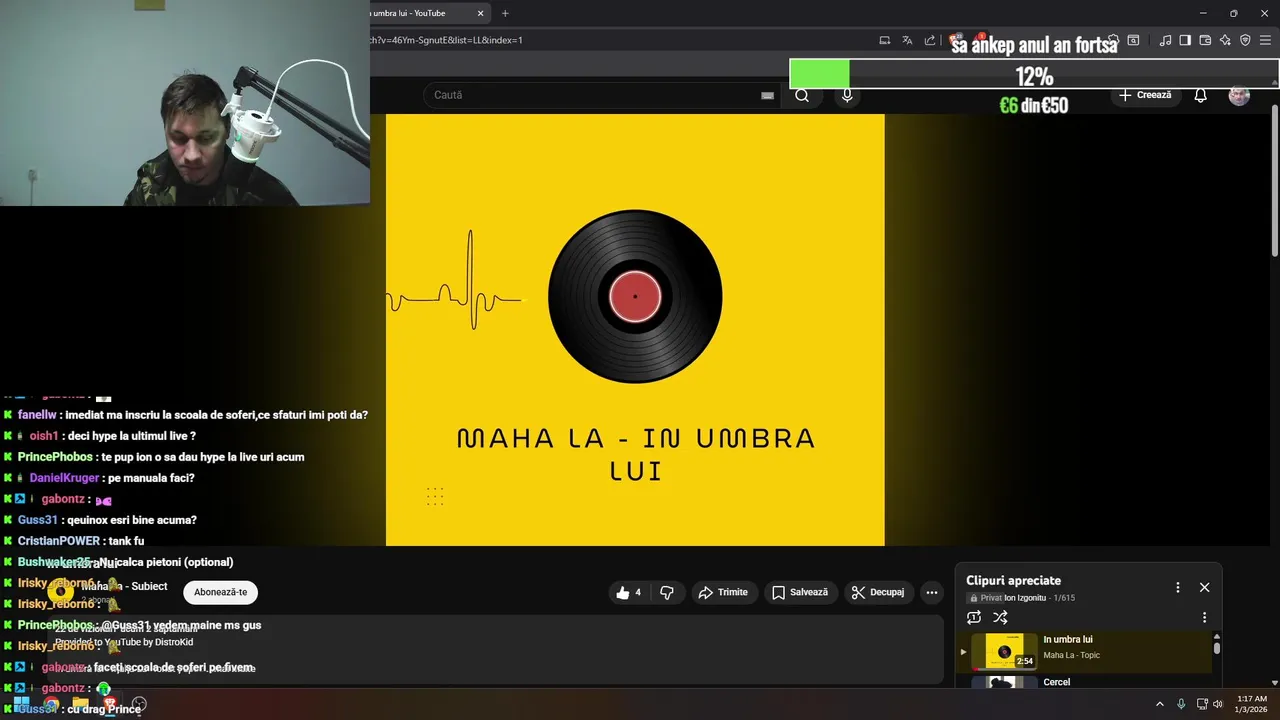1280x720 pixels.
Task: Click the share page icon in the address bar
Action: [930, 40]
